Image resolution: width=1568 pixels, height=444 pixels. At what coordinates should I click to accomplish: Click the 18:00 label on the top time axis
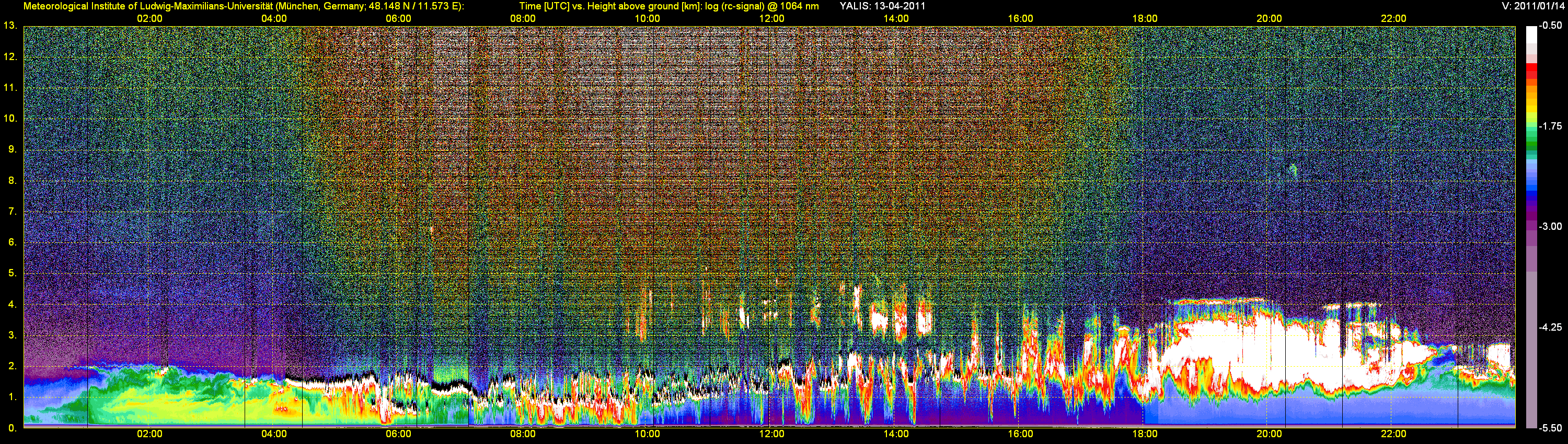1144,18
